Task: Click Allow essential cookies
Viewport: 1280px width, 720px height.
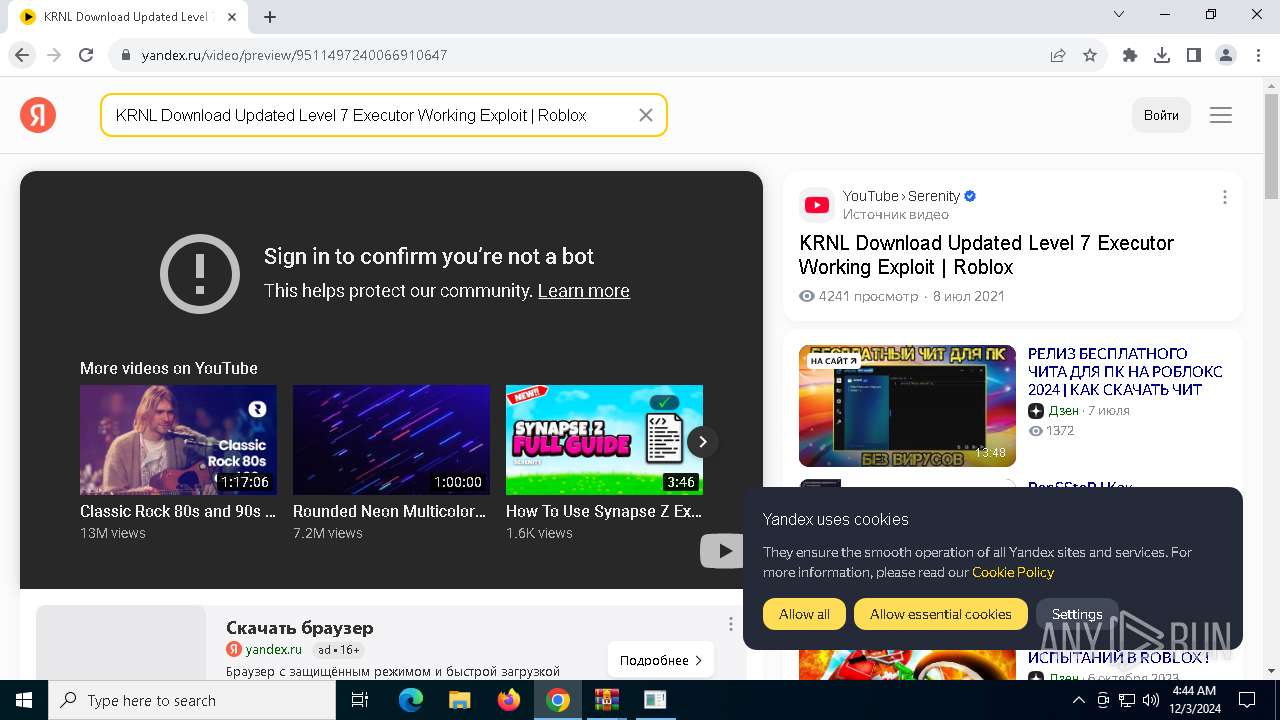Action: point(941,614)
